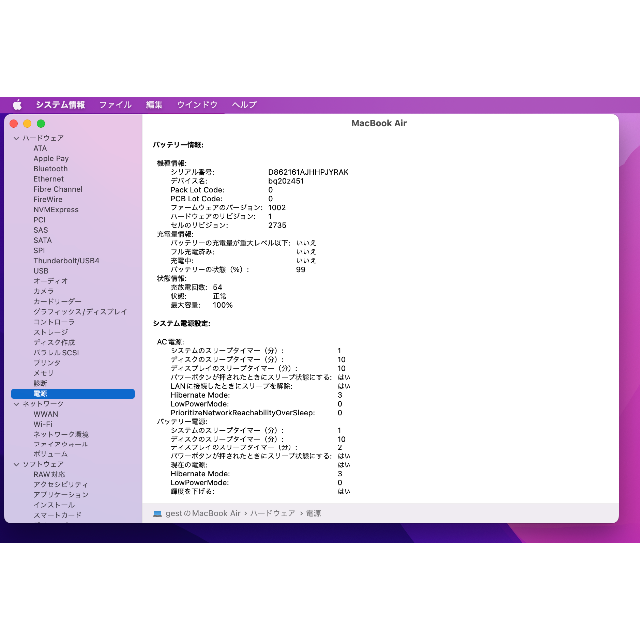Select Bluetooth in the sidebar

point(51,169)
